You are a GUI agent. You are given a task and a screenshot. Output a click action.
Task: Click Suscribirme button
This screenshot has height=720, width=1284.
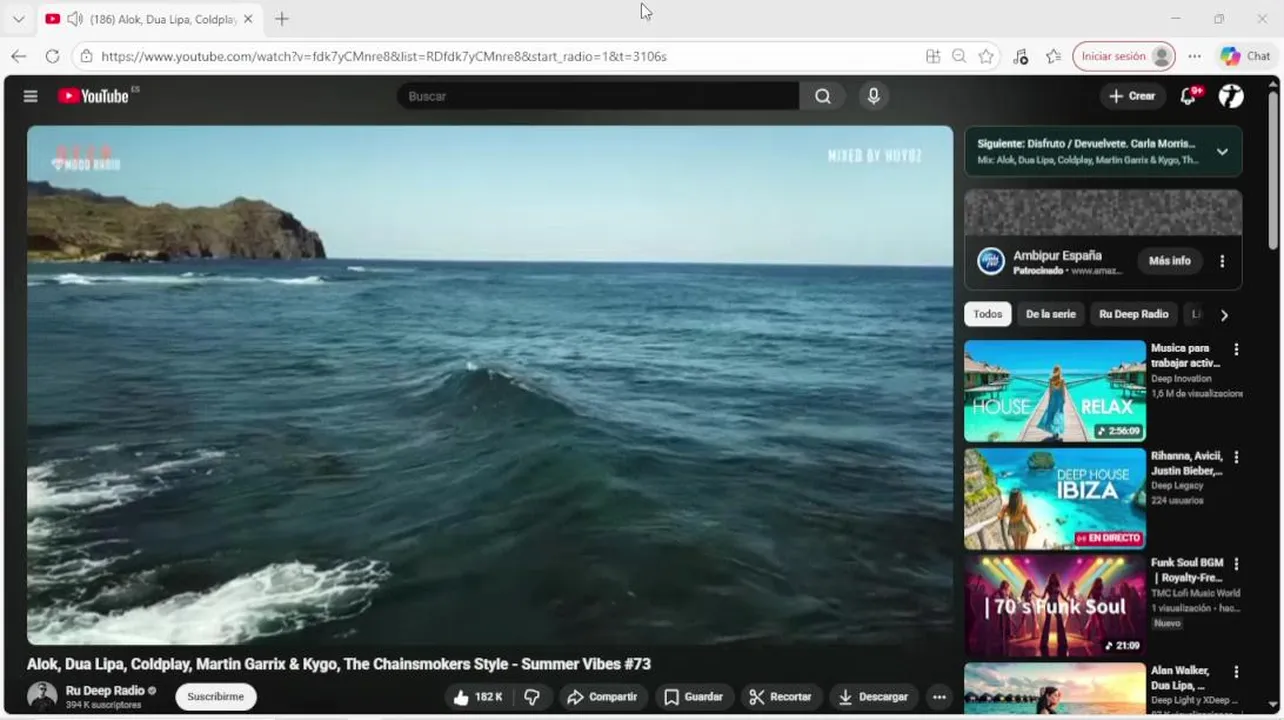click(216, 697)
